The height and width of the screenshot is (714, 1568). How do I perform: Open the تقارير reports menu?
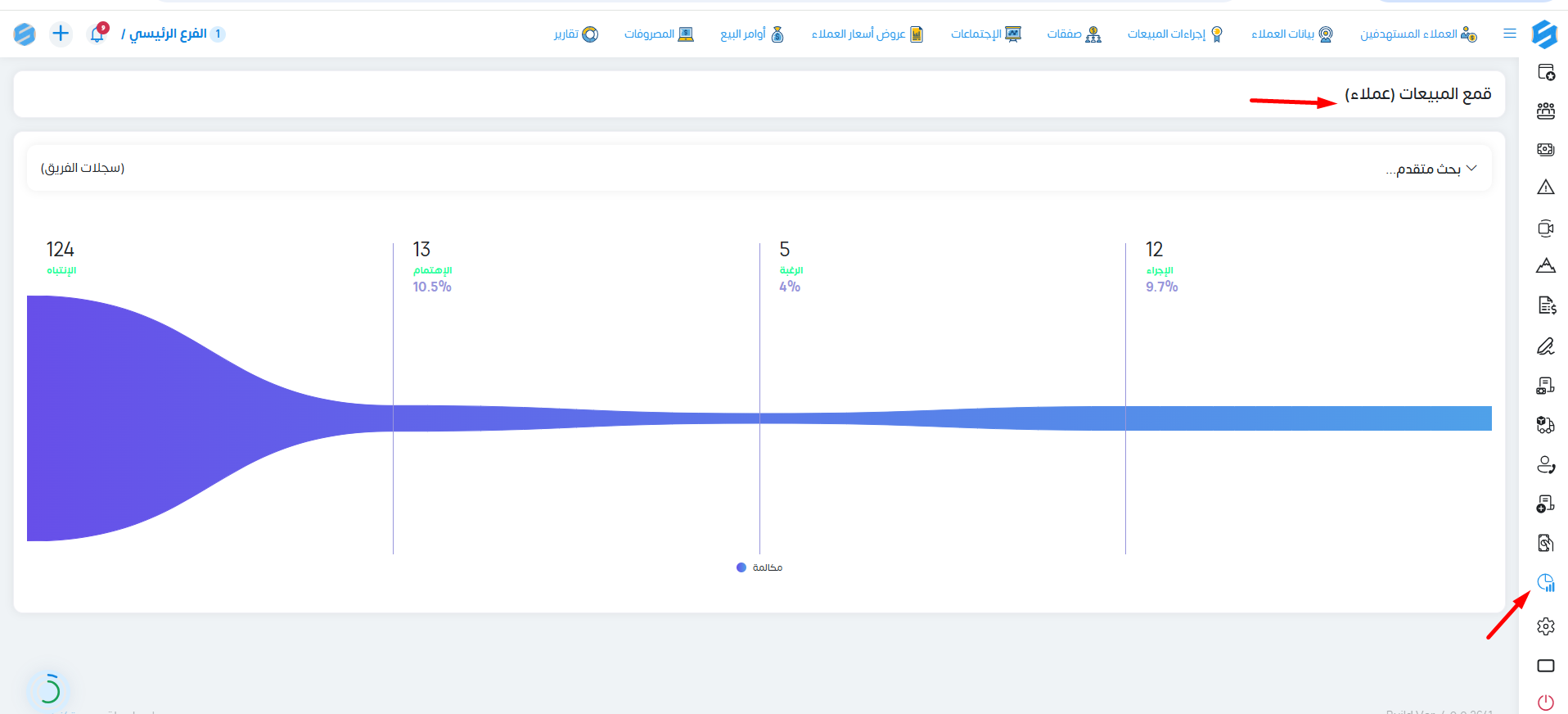[576, 34]
